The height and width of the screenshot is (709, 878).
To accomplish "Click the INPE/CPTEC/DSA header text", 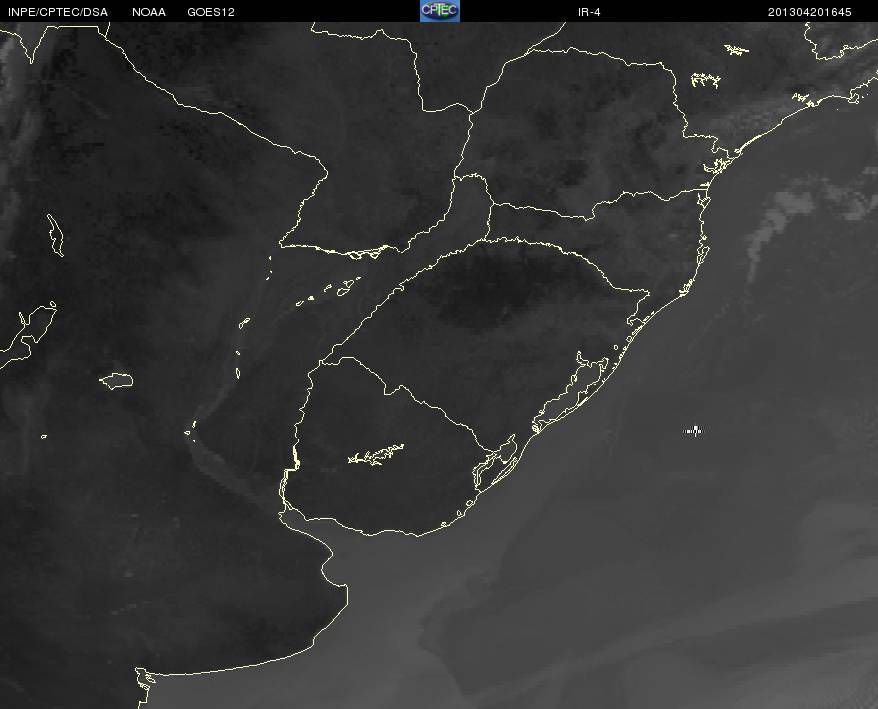I will (58, 12).
